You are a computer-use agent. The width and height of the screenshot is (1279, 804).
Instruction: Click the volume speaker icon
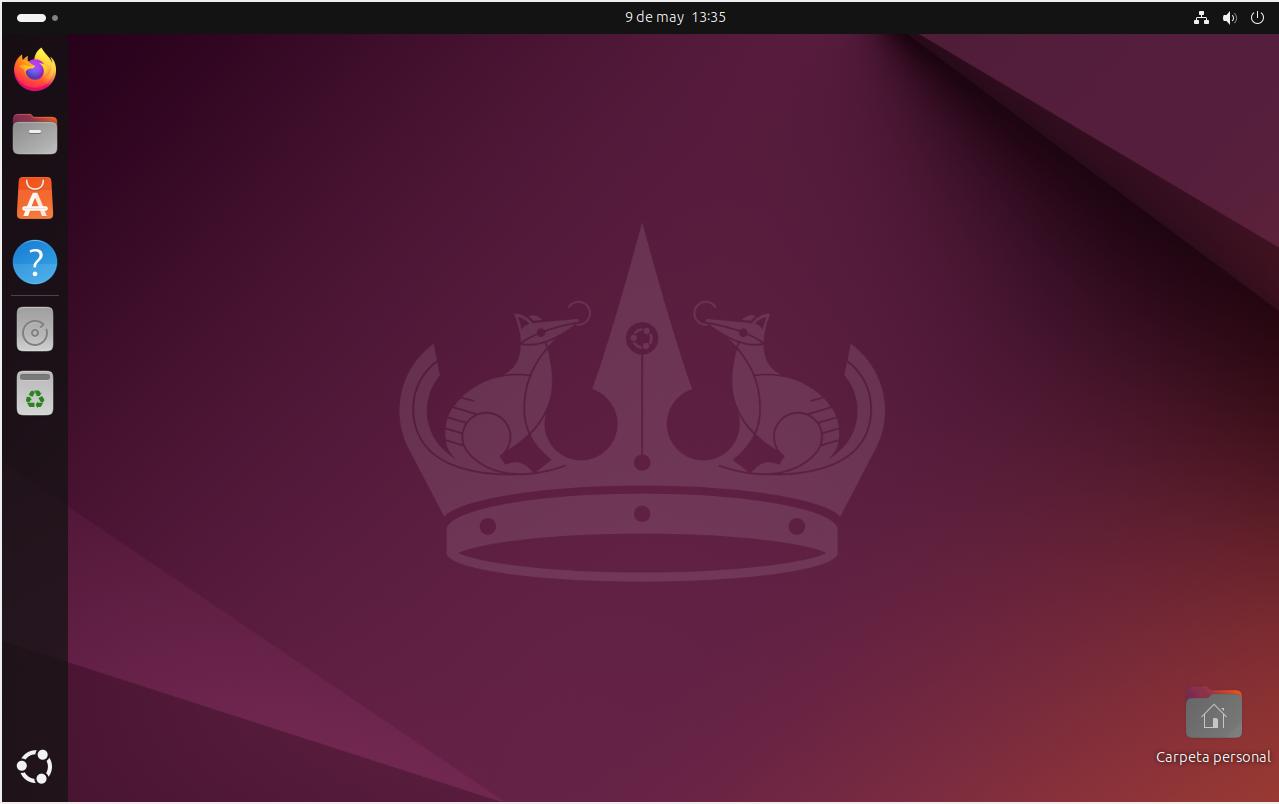tap(1229, 17)
